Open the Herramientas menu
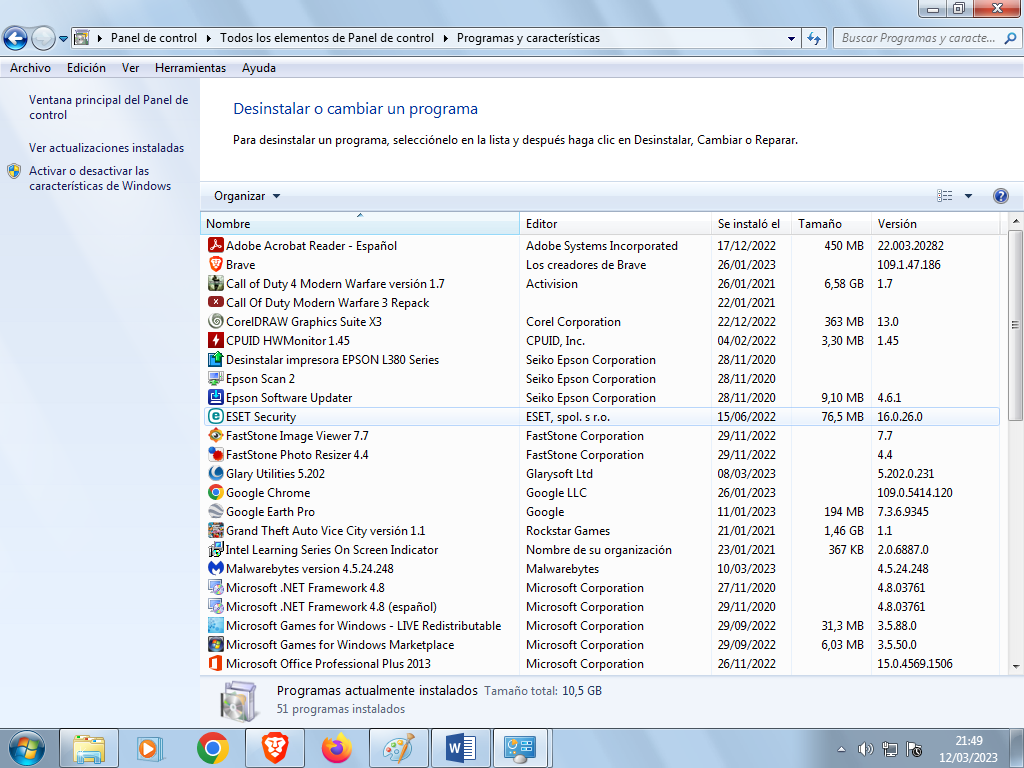 click(x=190, y=68)
